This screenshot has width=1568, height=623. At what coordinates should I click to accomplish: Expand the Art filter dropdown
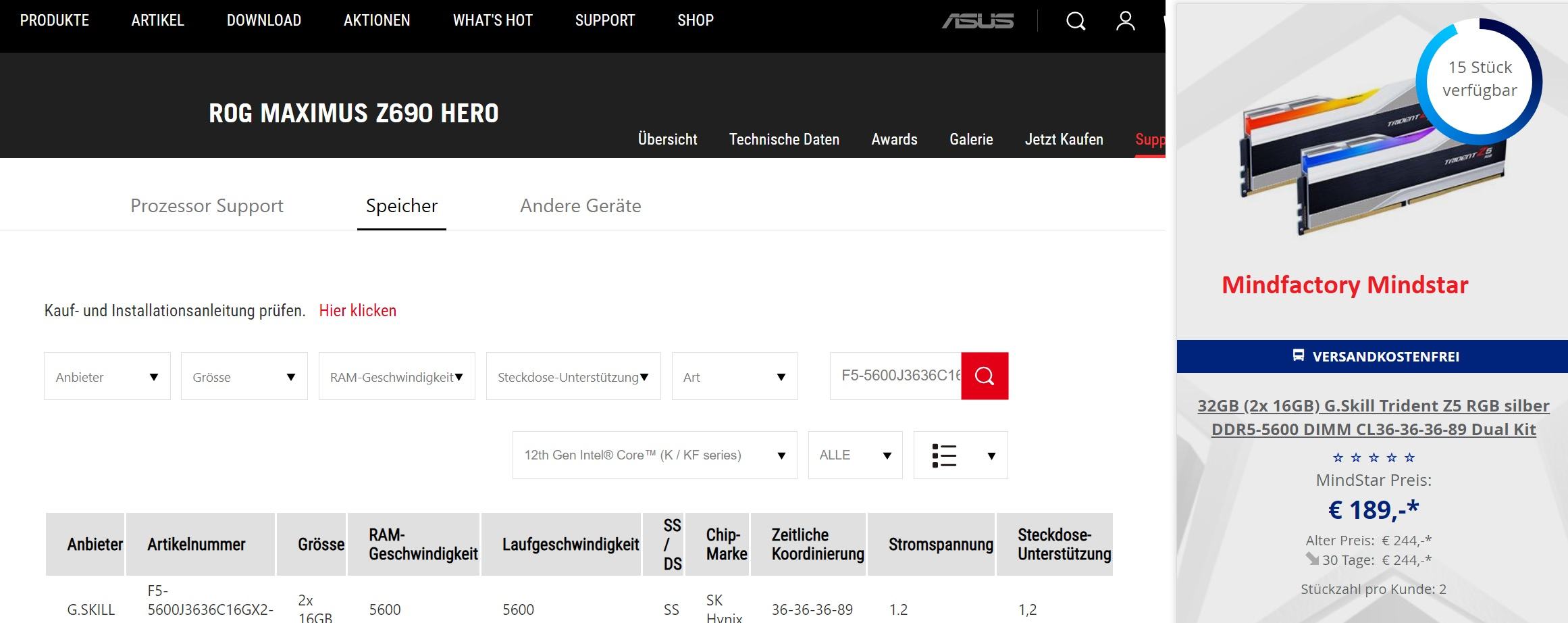tap(735, 376)
